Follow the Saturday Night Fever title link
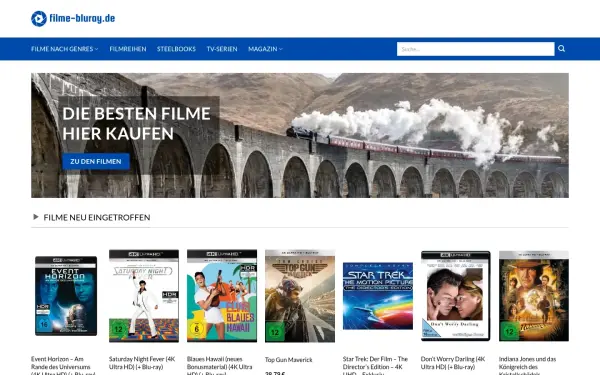The height and width of the screenshot is (375, 600). (x=142, y=363)
